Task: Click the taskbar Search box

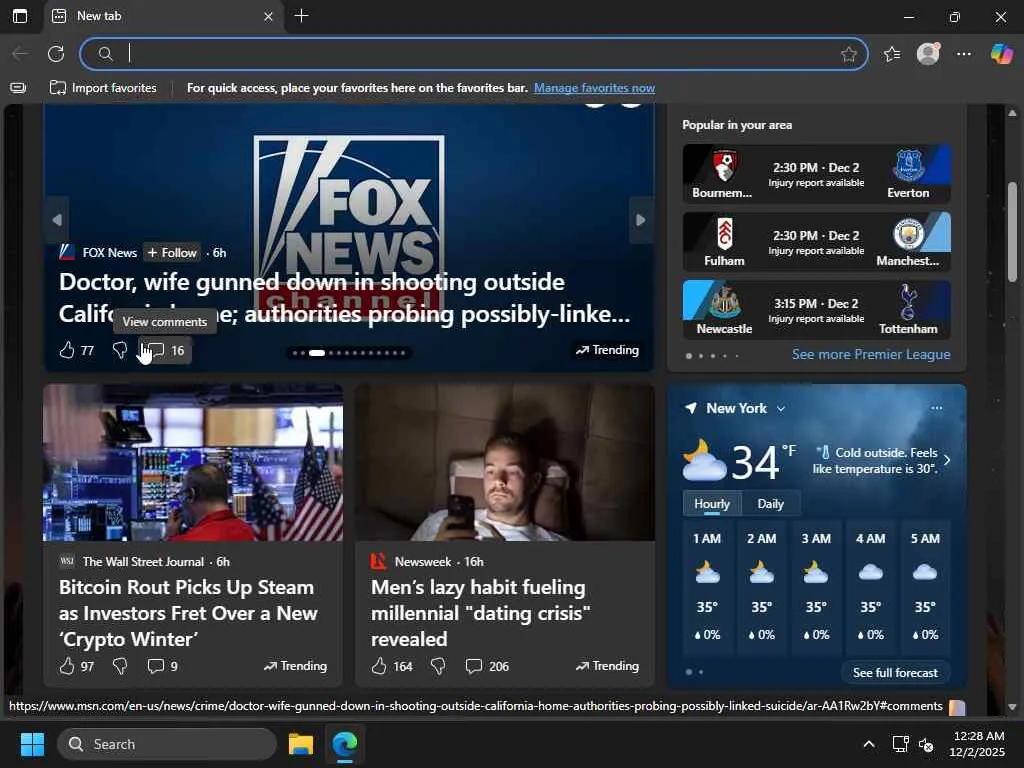Action: pyautogui.click(x=167, y=744)
